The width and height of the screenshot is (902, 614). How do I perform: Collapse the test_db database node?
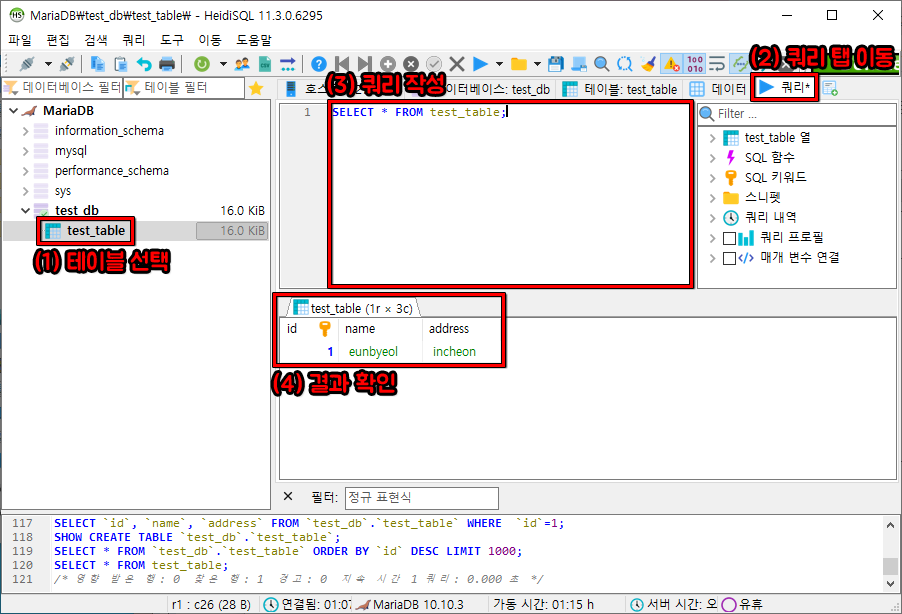[25, 211]
